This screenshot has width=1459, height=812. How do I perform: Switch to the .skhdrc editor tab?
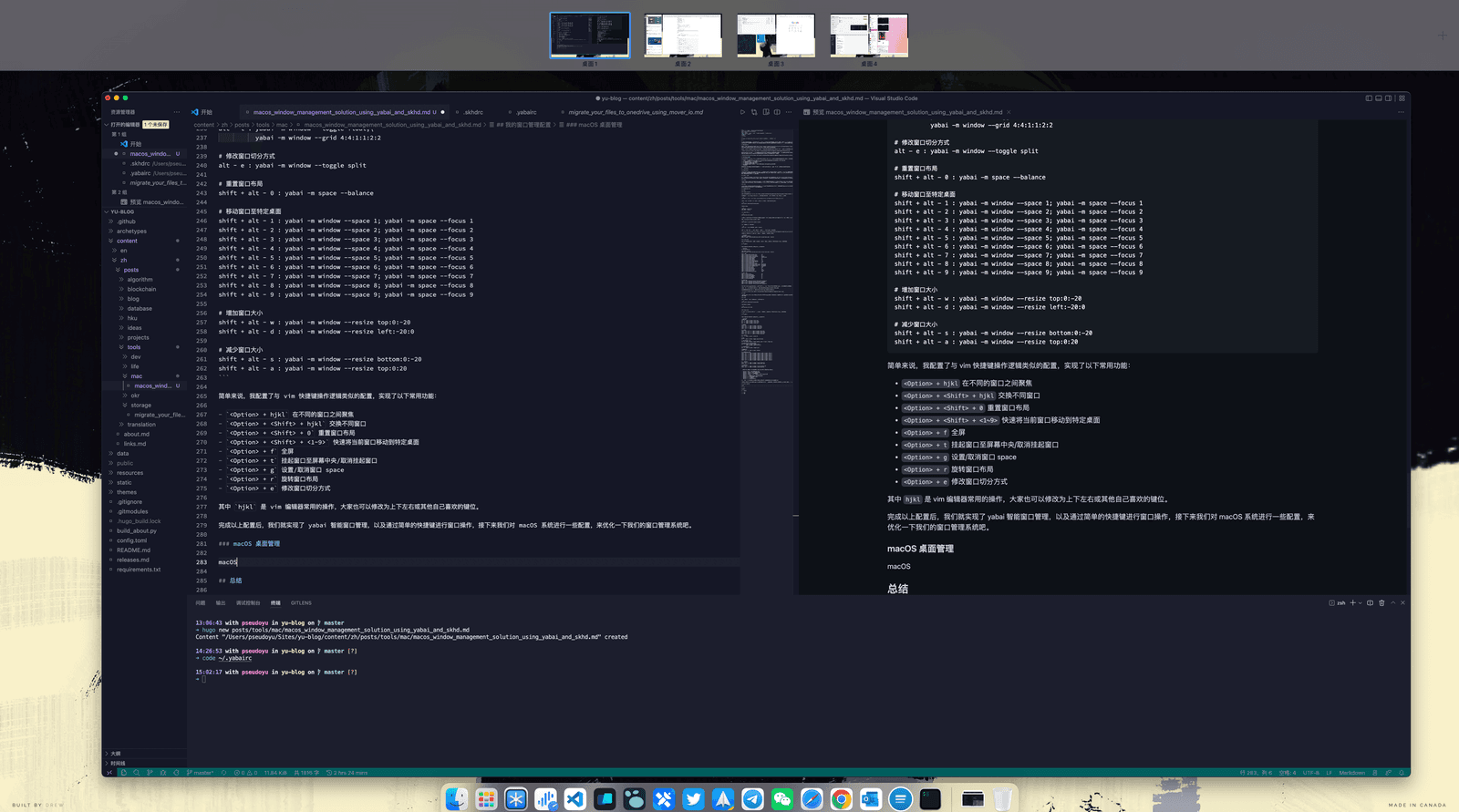(x=473, y=112)
